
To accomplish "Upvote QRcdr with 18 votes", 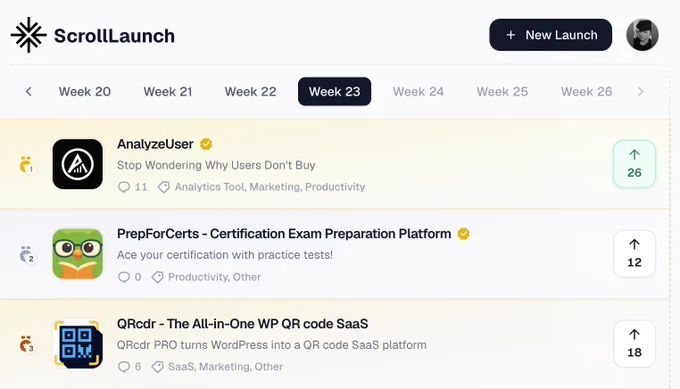I will click(634, 343).
